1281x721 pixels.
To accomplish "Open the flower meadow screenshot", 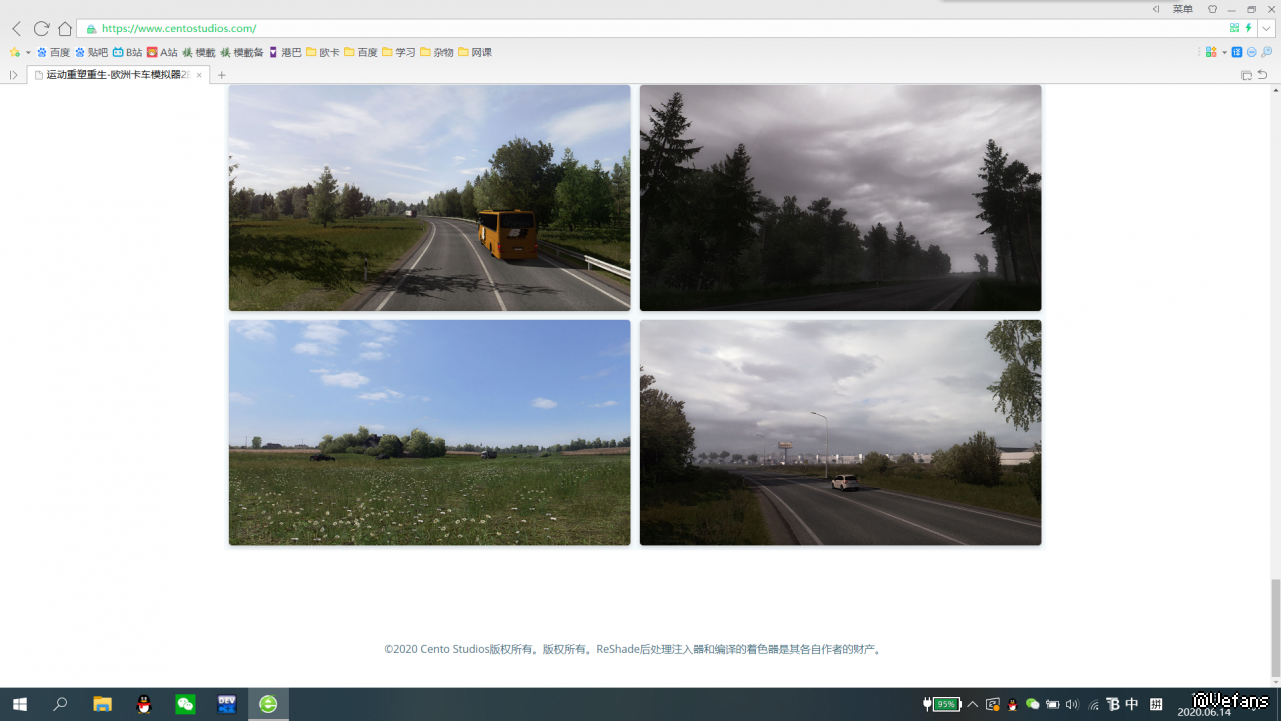I will [430, 433].
